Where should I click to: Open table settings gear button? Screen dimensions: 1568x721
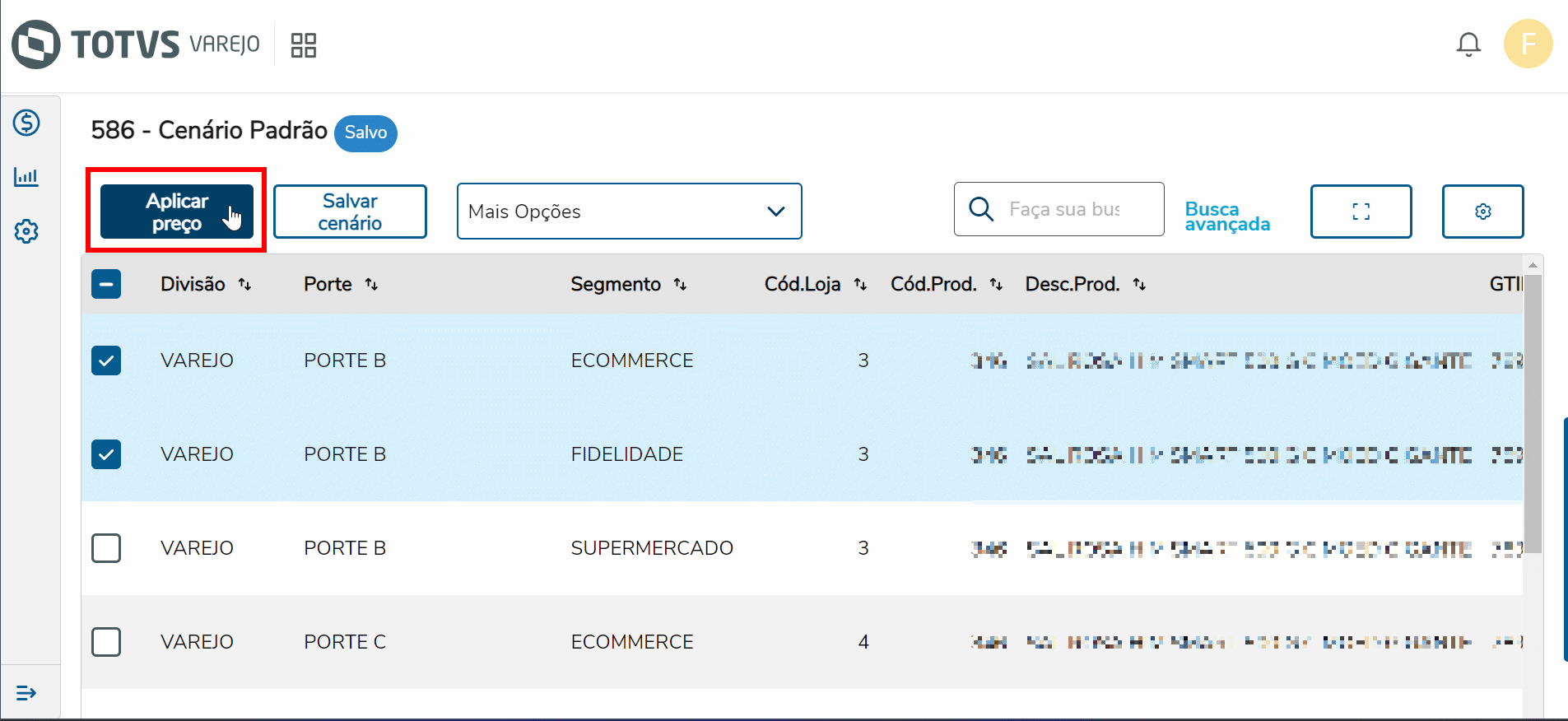(1482, 212)
